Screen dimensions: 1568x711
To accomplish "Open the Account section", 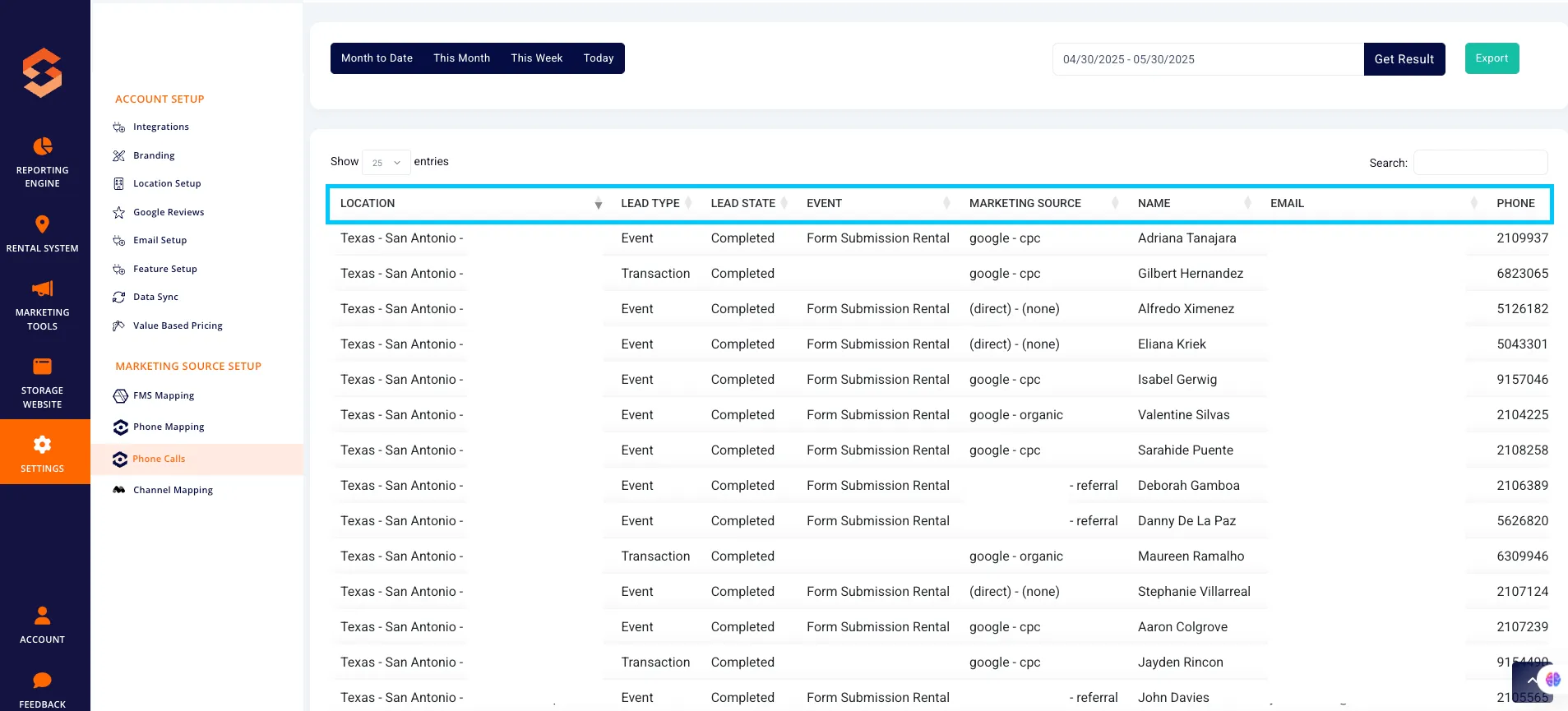I will [x=43, y=625].
